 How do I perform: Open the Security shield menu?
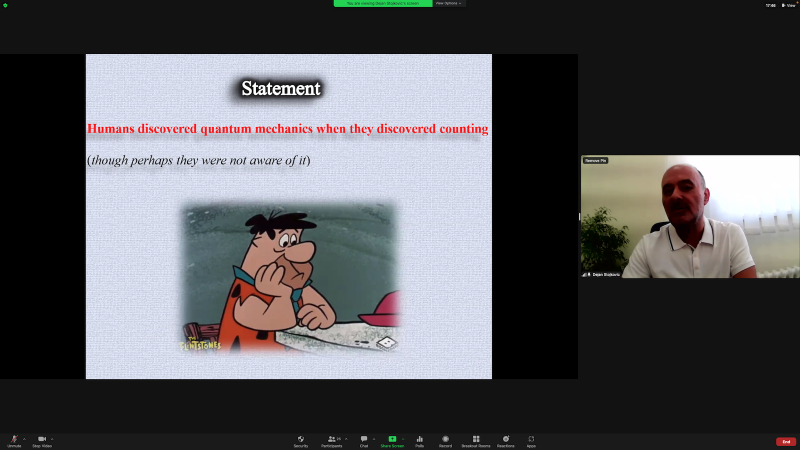301,441
